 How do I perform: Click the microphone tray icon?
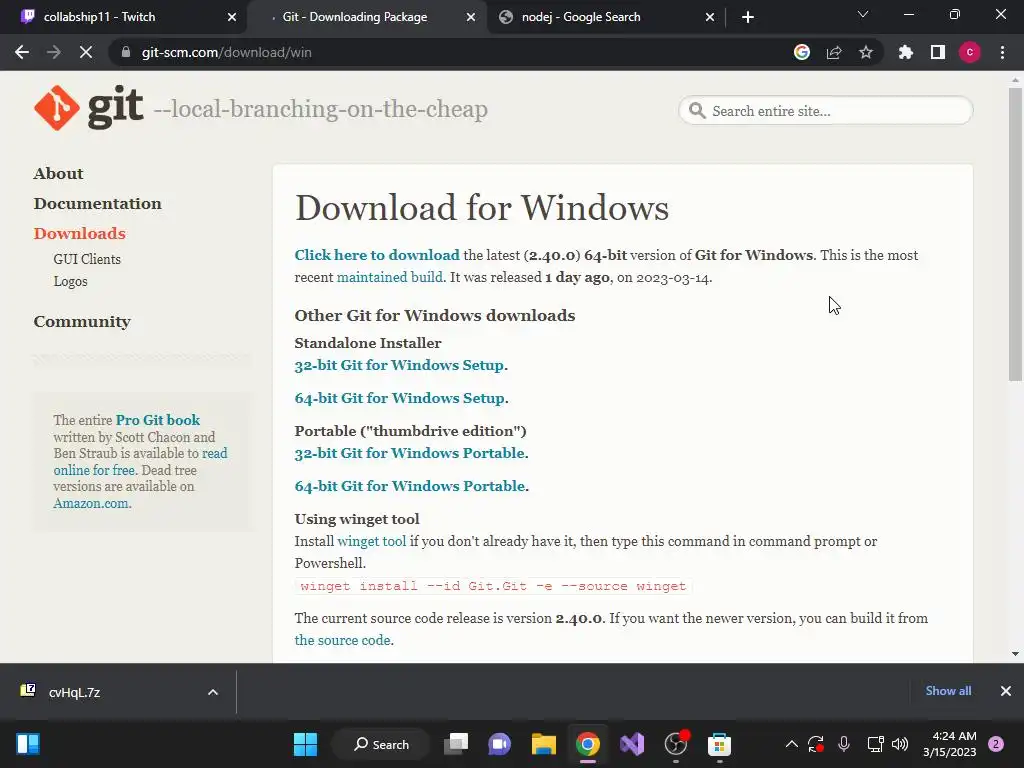point(844,744)
